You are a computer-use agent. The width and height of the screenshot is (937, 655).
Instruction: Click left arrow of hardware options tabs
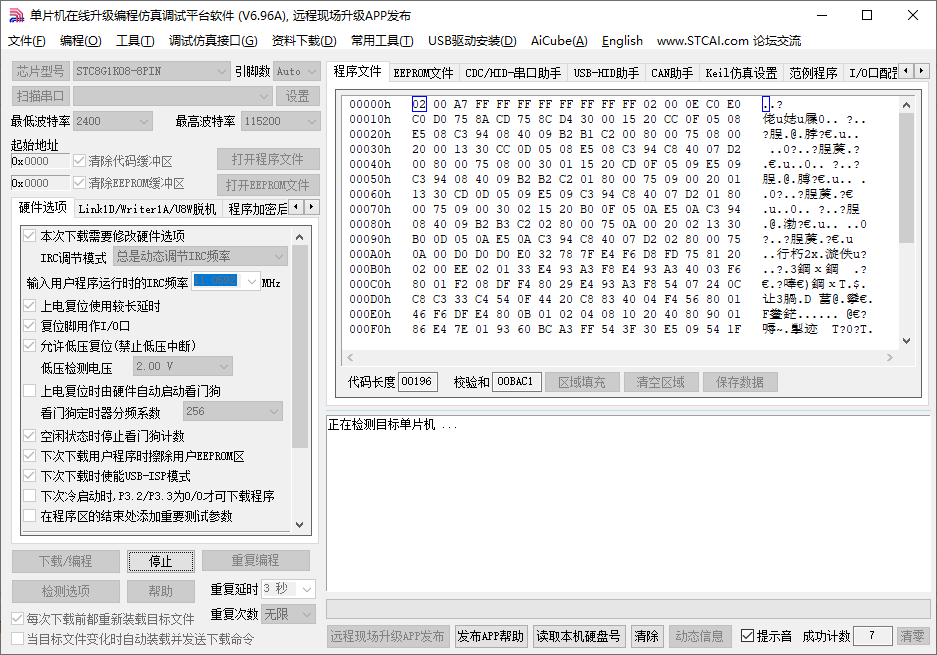click(297, 207)
